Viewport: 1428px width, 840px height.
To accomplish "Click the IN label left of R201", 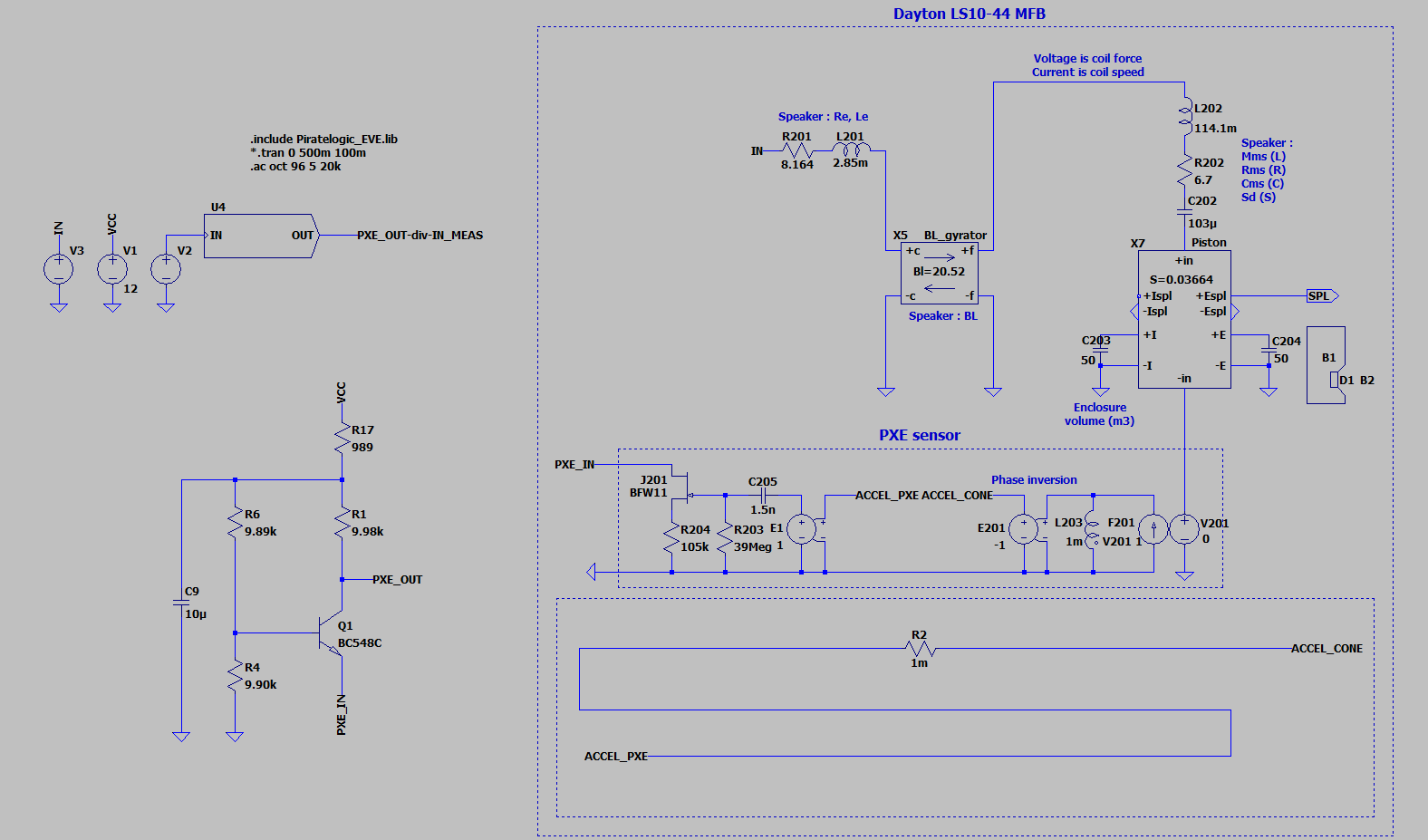I will click(757, 150).
